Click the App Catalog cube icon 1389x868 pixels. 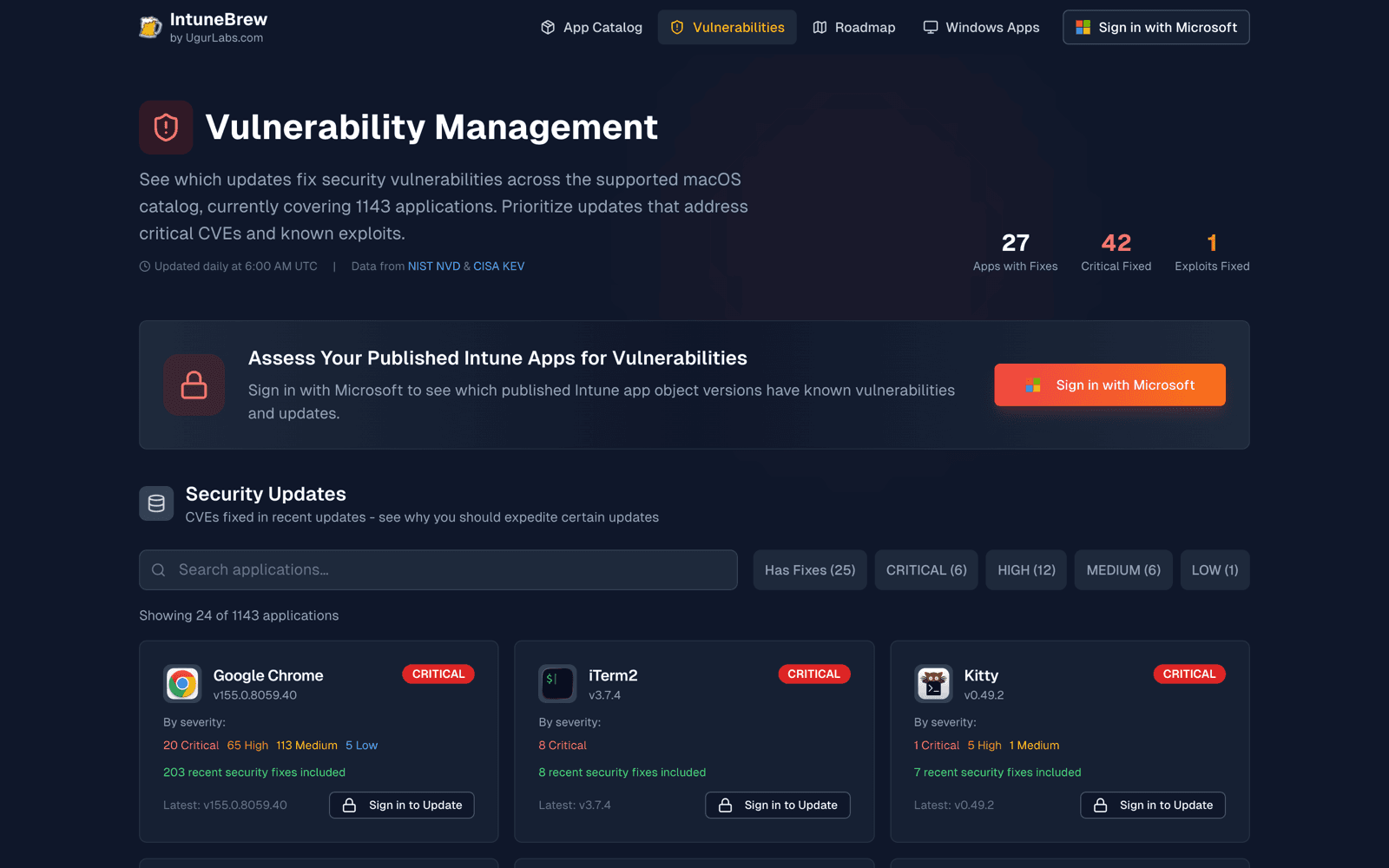point(548,28)
